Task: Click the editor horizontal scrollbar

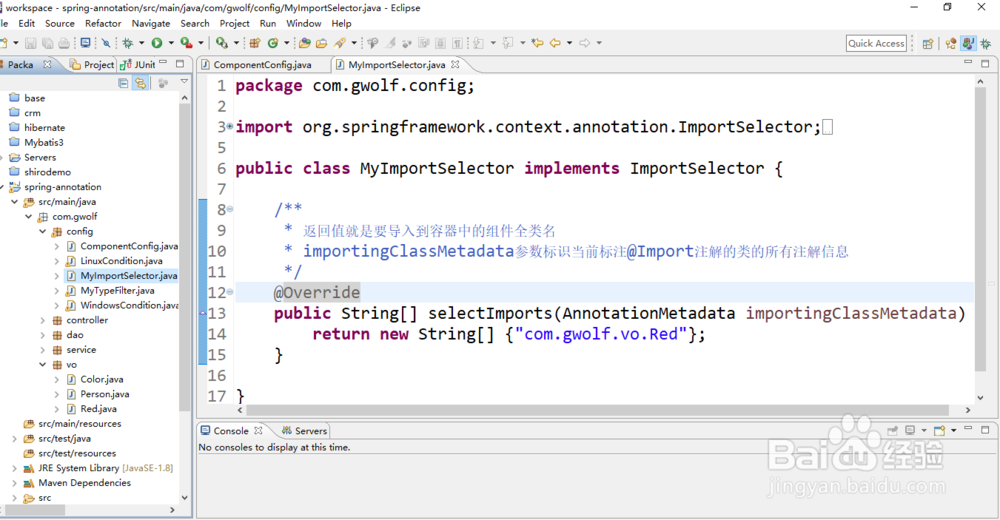Action: (x=598, y=410)
